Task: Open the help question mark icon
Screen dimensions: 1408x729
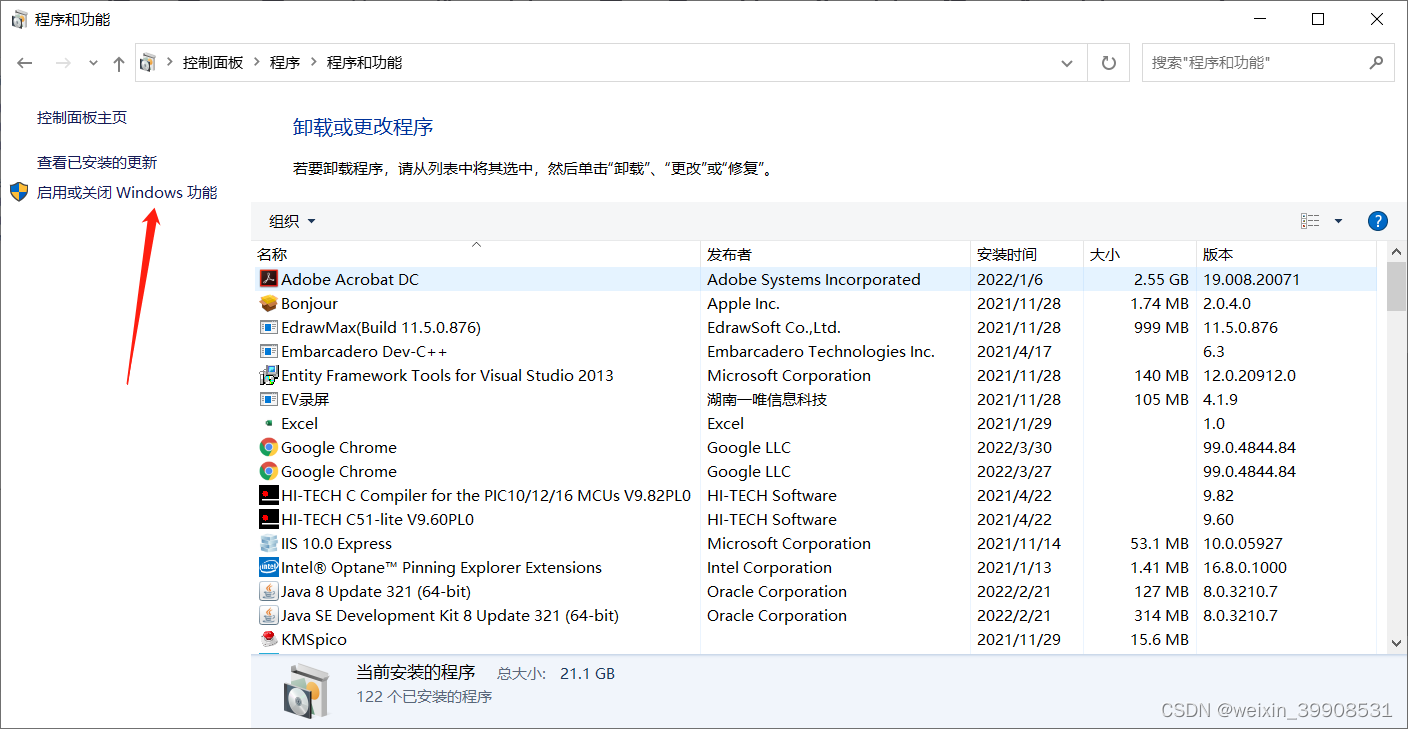Action: (x=1377, y=221)
